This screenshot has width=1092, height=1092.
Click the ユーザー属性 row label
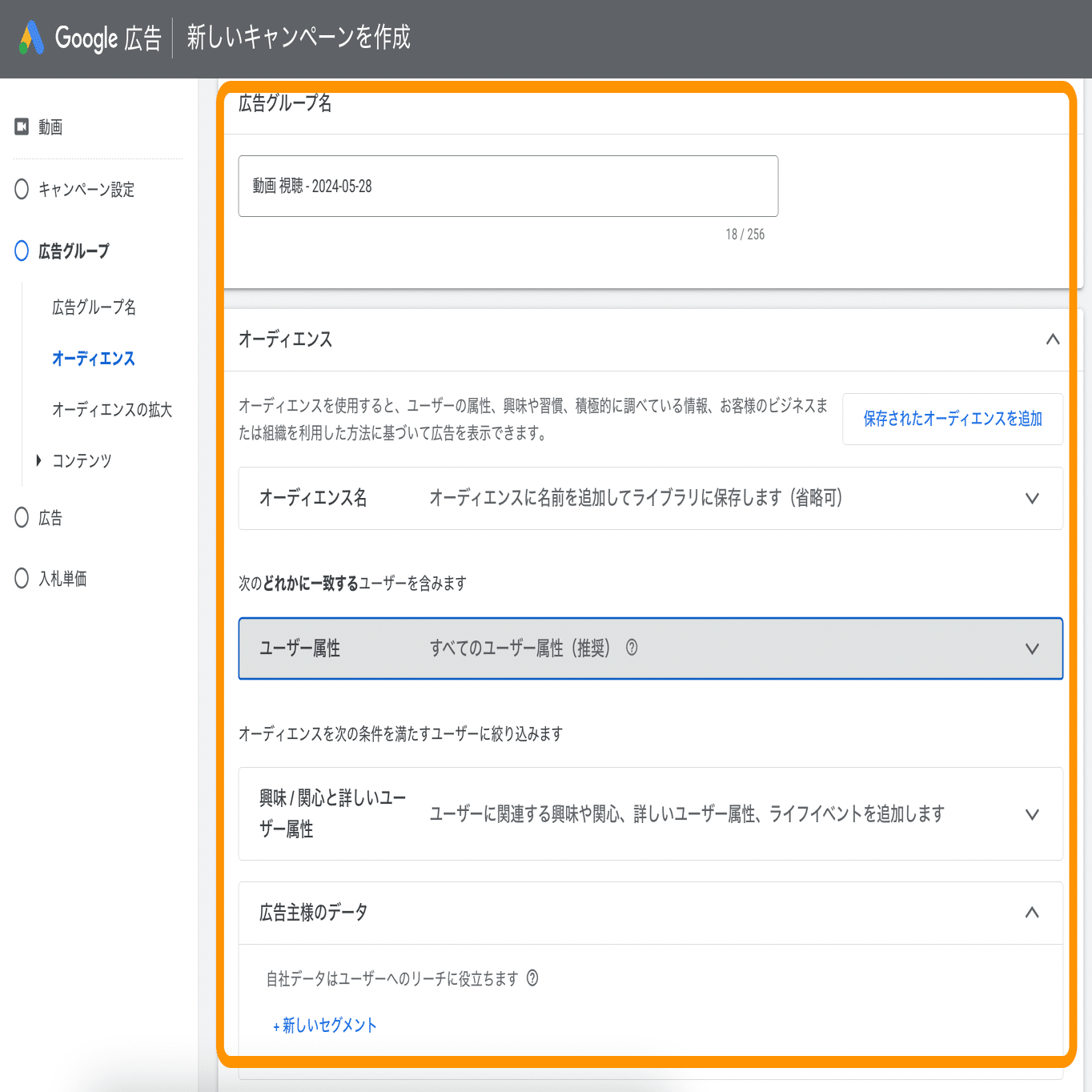[x=299, y=648]
